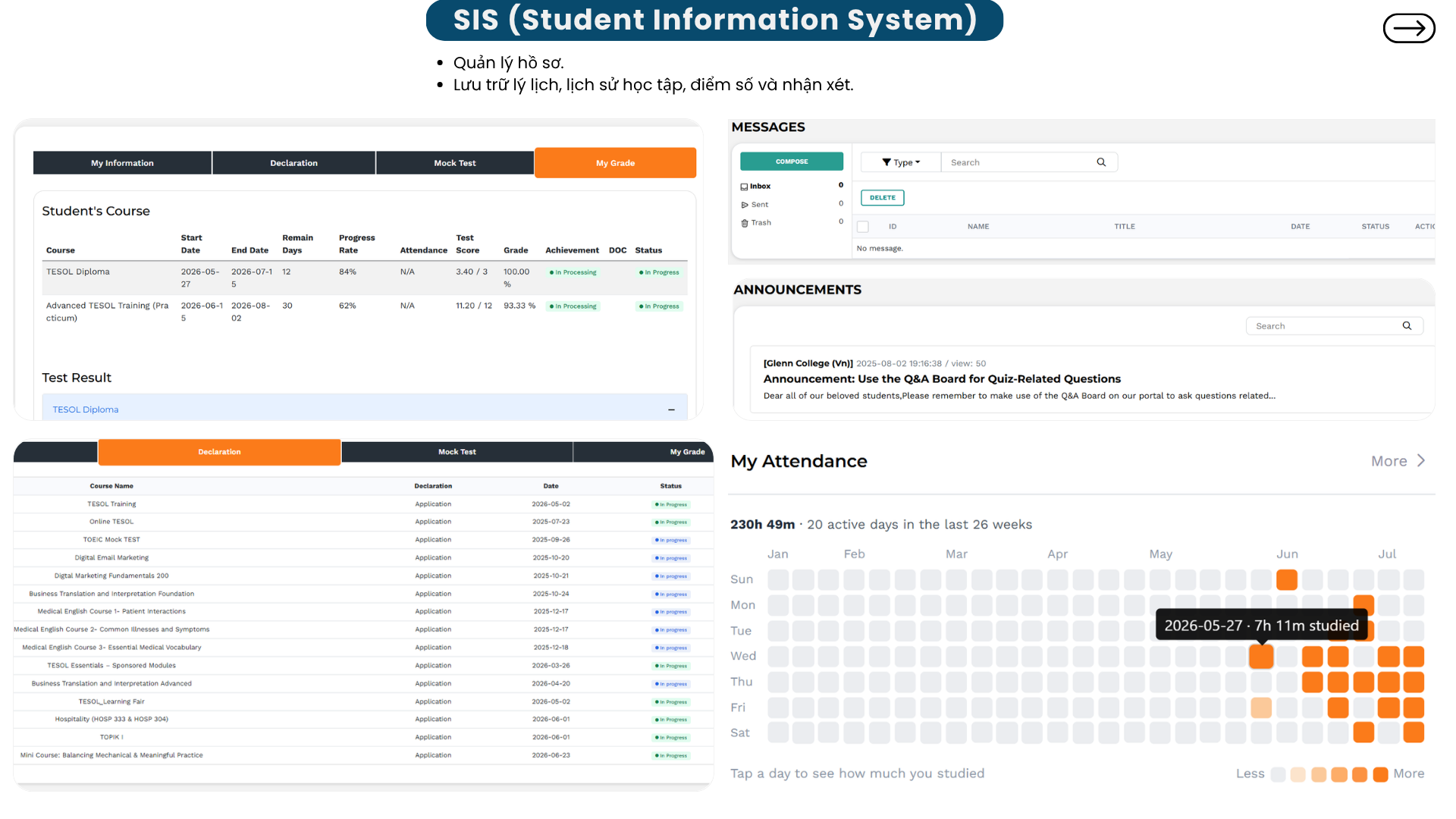Click the Hospitality (HOSP 333 & HOSP 304) row
The width and height of the screenshot is (1456, 819).
[x=363, y=719]
